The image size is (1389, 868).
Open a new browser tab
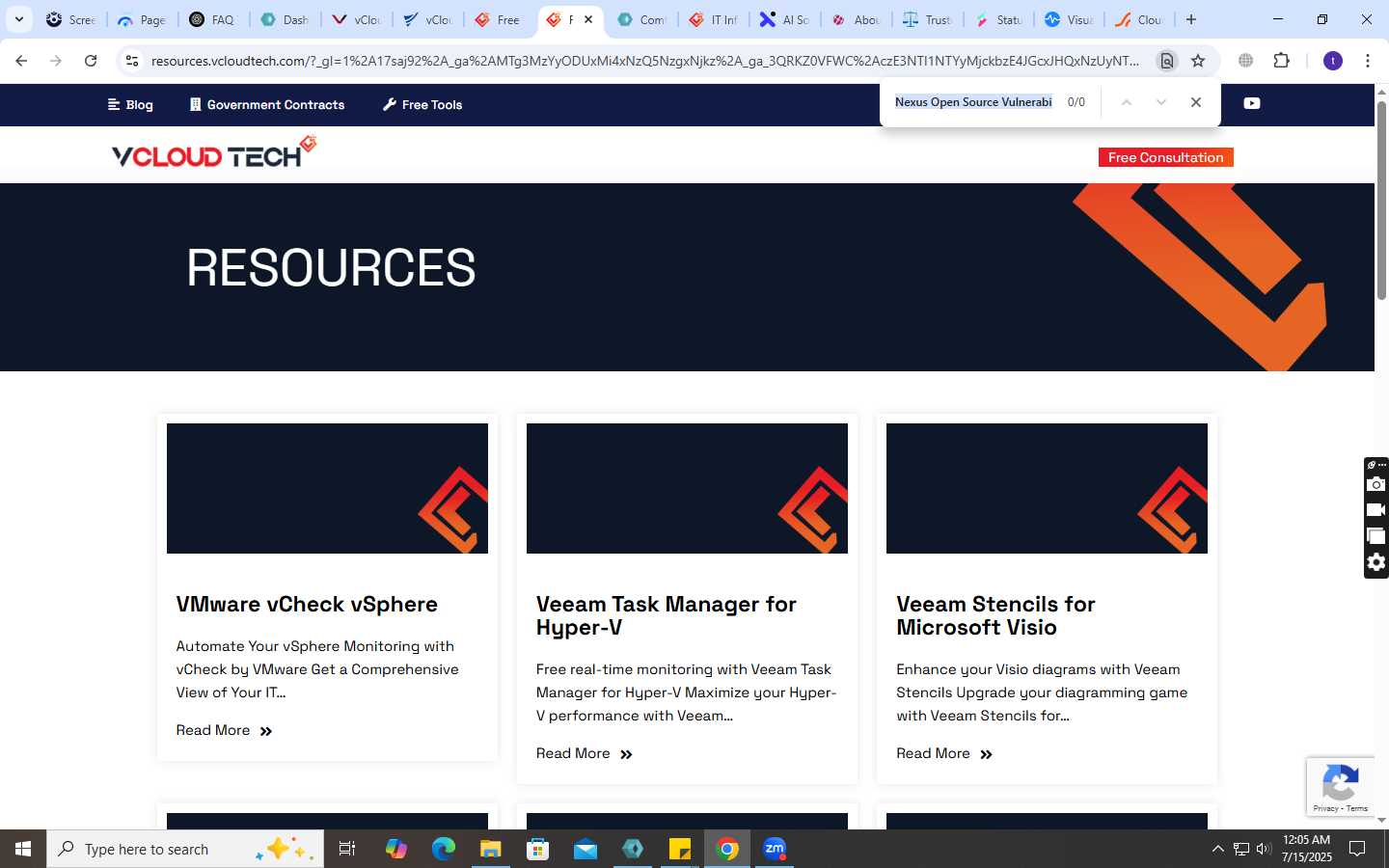pyautogui.click(x=1191, y=19)
